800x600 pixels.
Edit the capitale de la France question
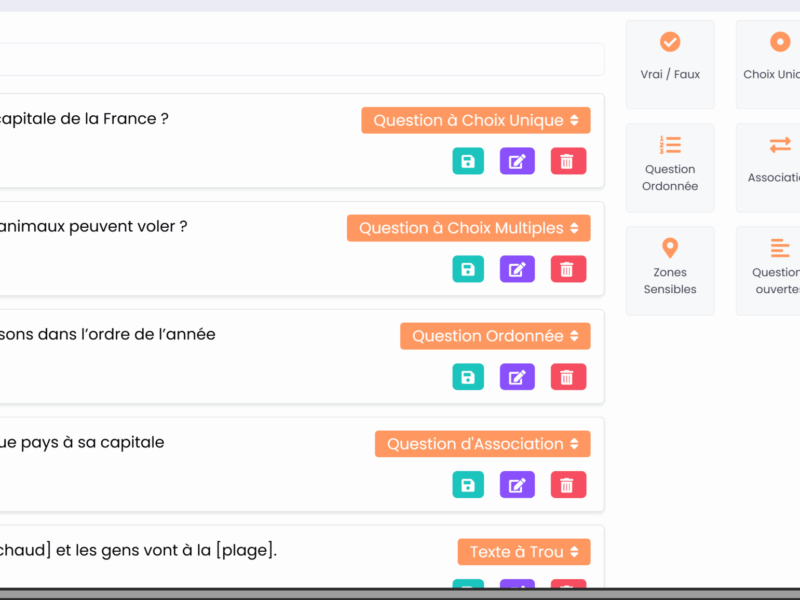pyautogui.click(x=517, y=160)
